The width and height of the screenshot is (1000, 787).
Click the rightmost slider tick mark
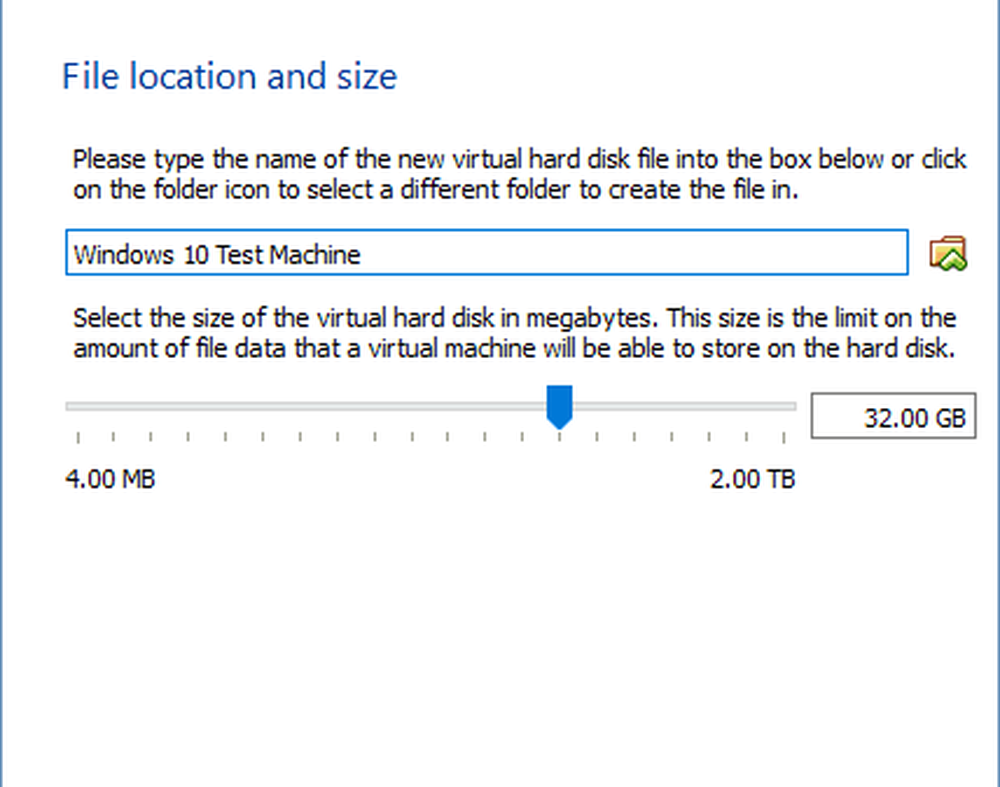coord(784,437)
